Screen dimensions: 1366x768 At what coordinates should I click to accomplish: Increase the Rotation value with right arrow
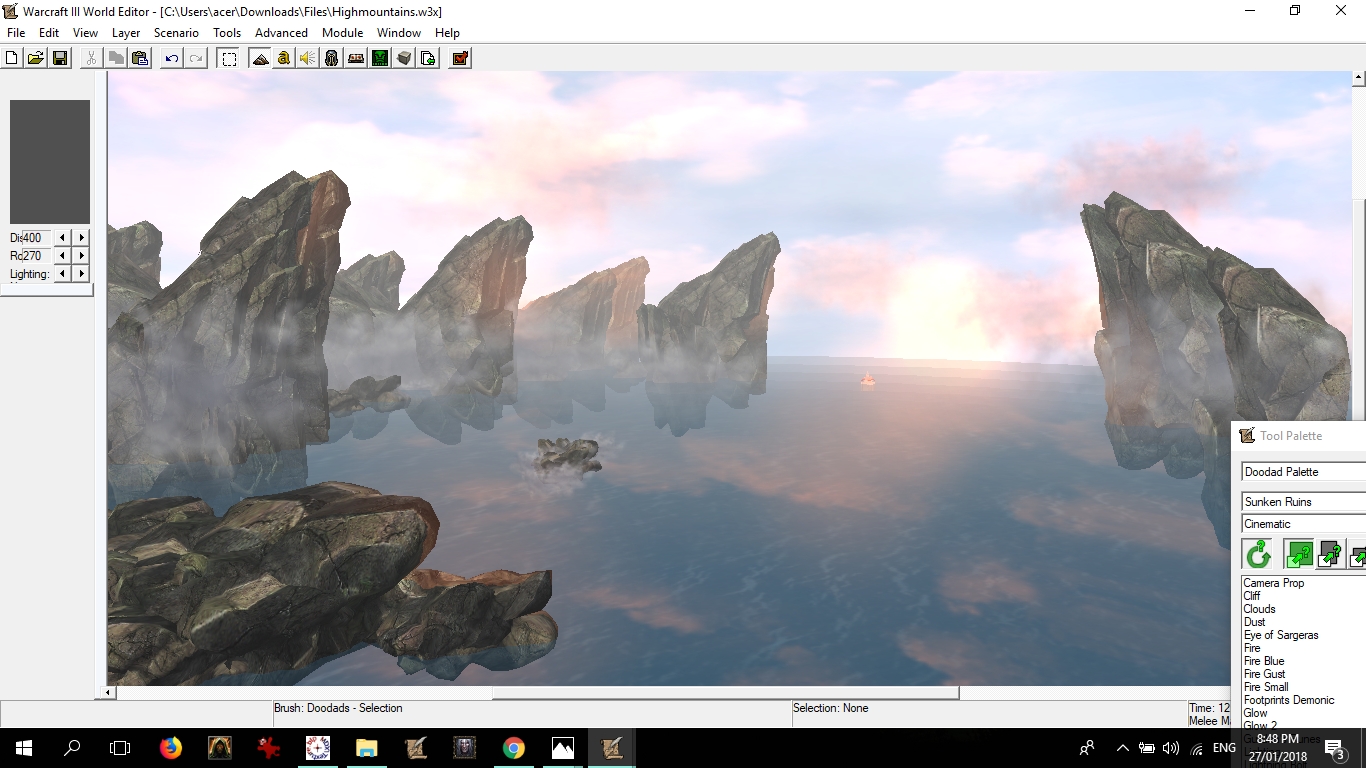[x=81, y=256]
